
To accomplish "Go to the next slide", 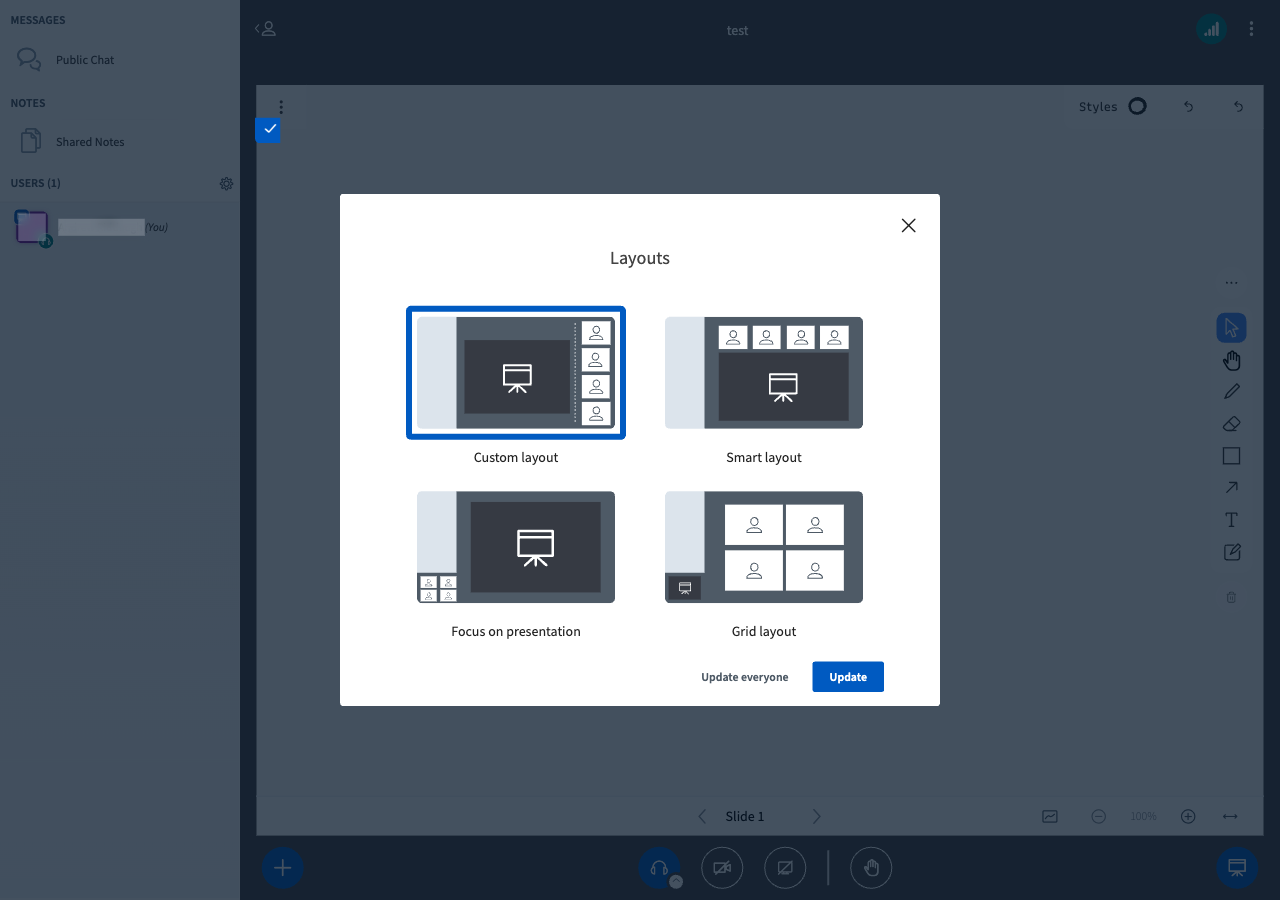I will pyautogui.click(x=816, y=816).
